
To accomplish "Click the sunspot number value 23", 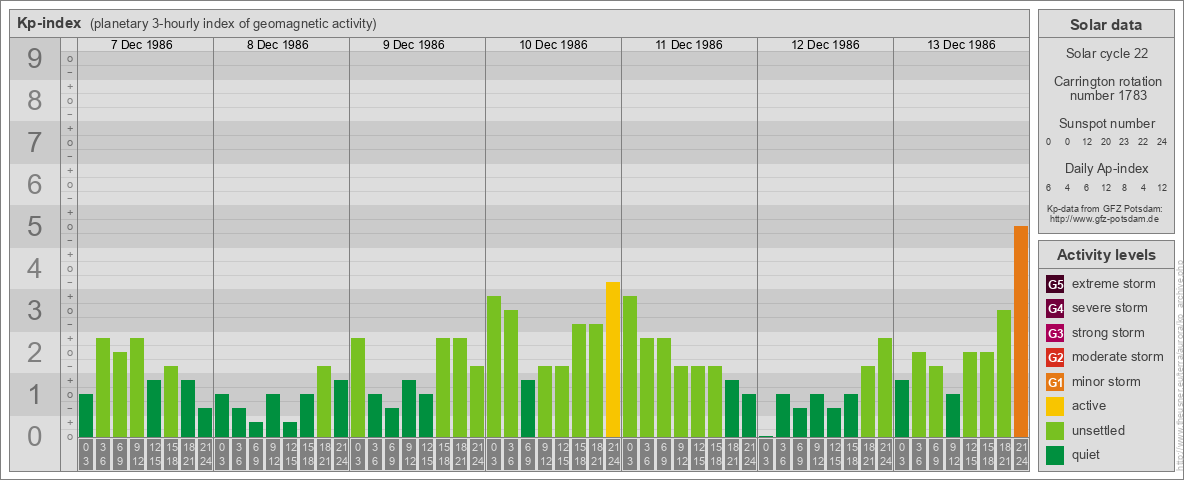I will (x=1124, y=142).
